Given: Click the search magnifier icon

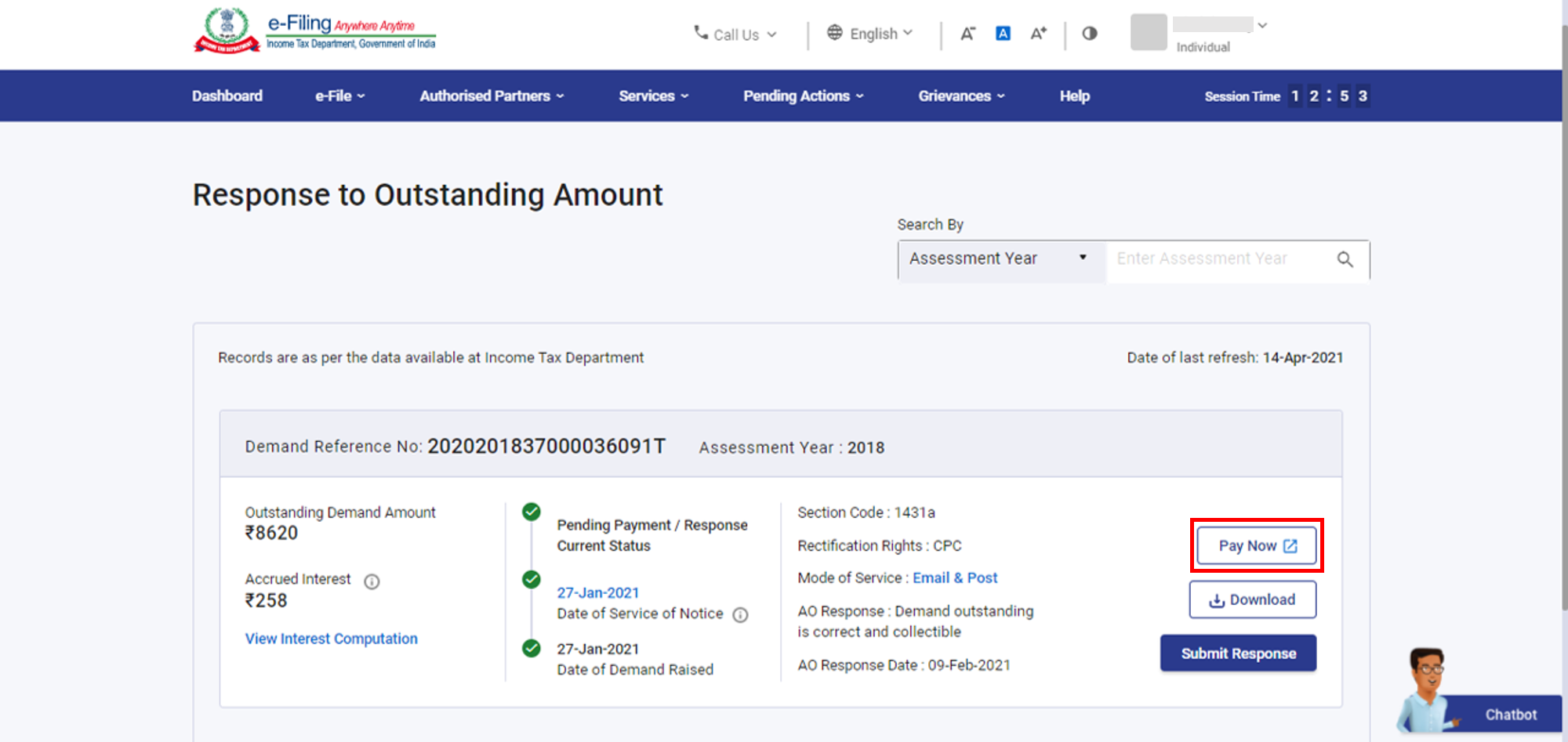Looking at the screenshot, I should coord(1346,259).
